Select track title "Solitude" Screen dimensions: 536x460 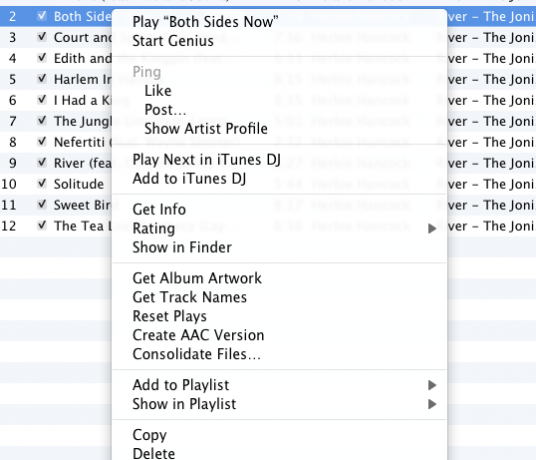pyautogui.click(x=79, y=184)
